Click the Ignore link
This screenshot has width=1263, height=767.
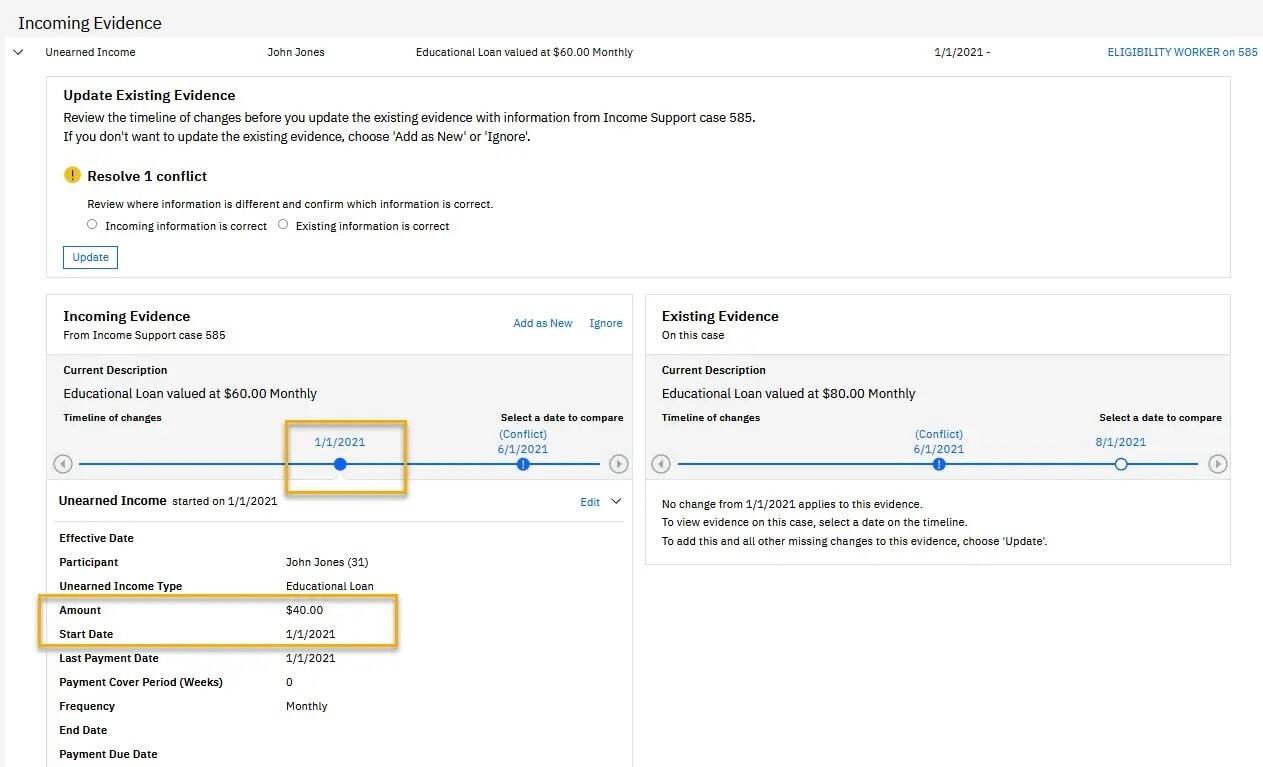click(606, 323)
